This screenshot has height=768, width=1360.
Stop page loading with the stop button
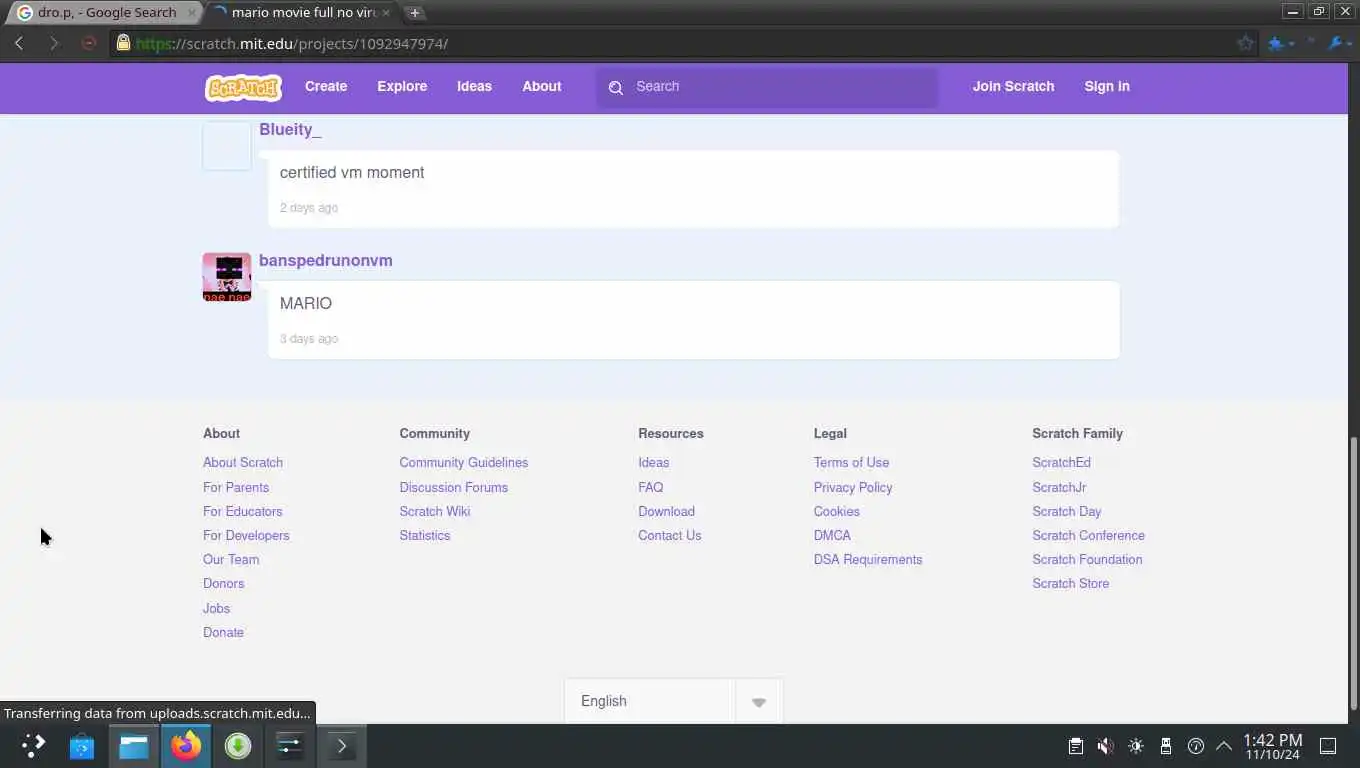click(89, 43)
